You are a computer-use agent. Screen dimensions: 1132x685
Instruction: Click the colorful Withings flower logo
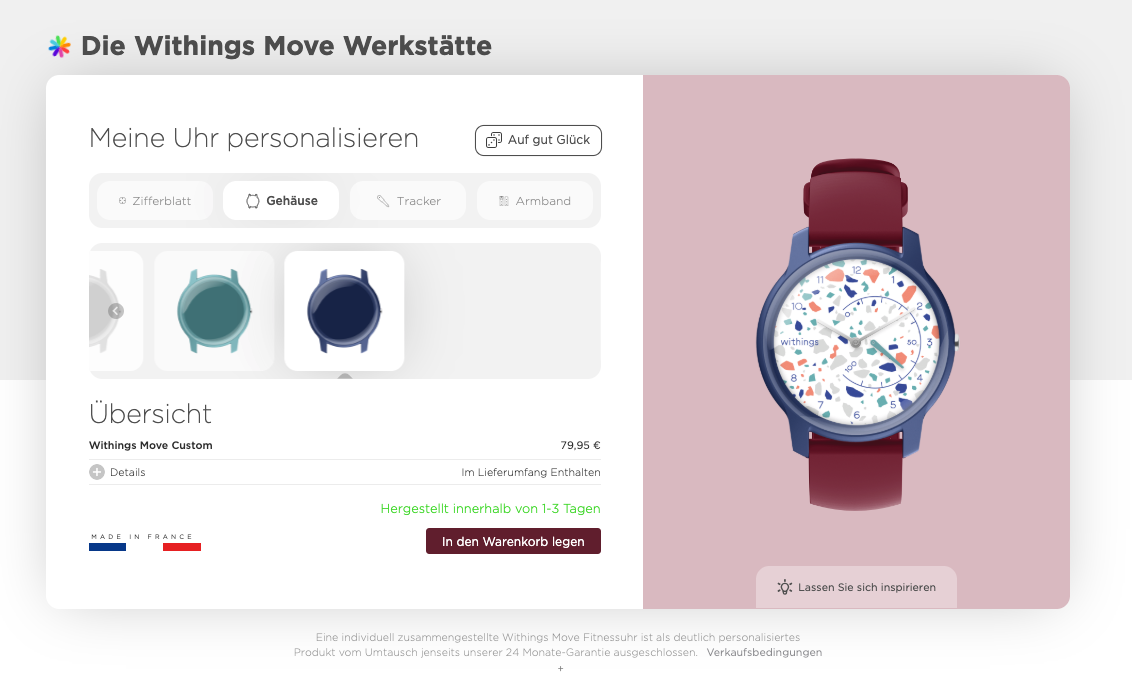pyautogui.click(x=59, y=46)
